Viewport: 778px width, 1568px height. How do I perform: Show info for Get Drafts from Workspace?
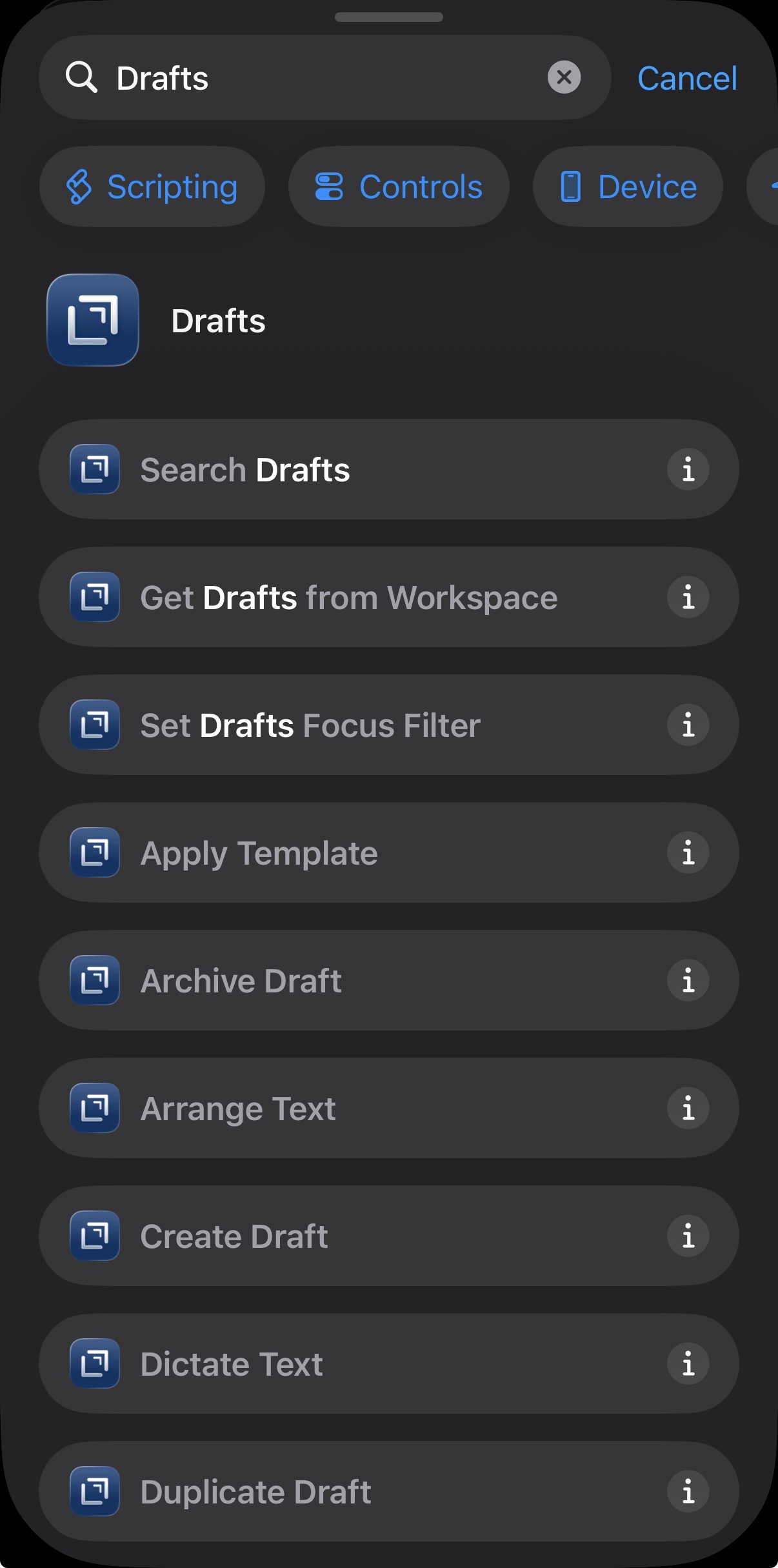688,598
